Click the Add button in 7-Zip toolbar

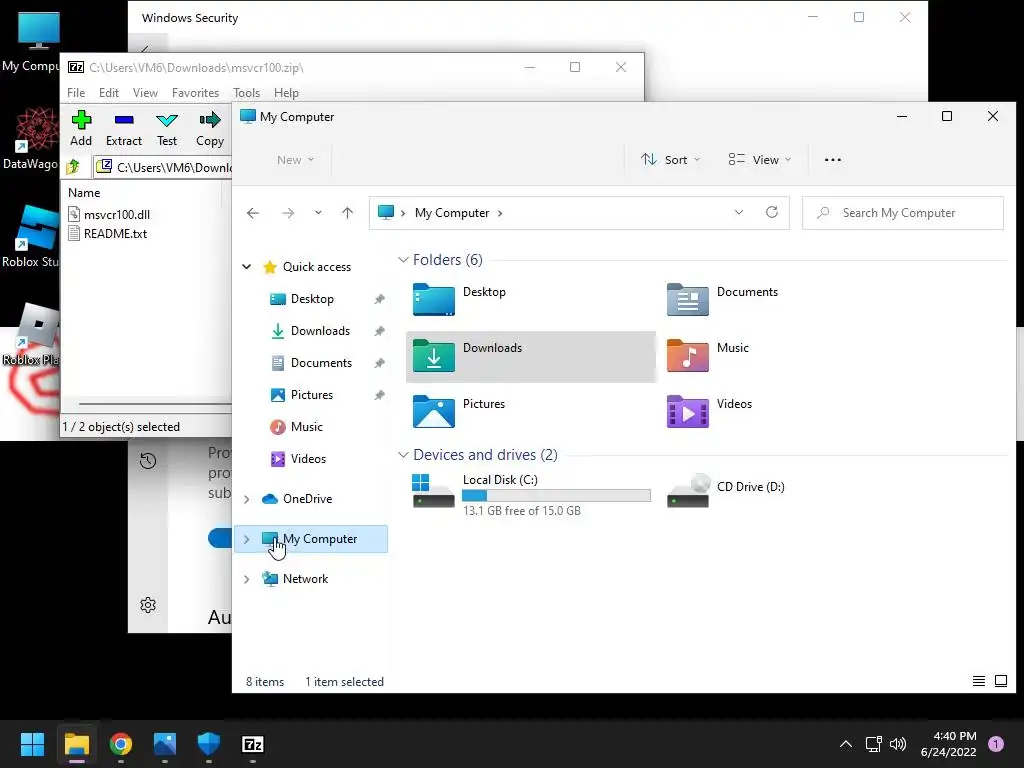[x=81, y=128]
